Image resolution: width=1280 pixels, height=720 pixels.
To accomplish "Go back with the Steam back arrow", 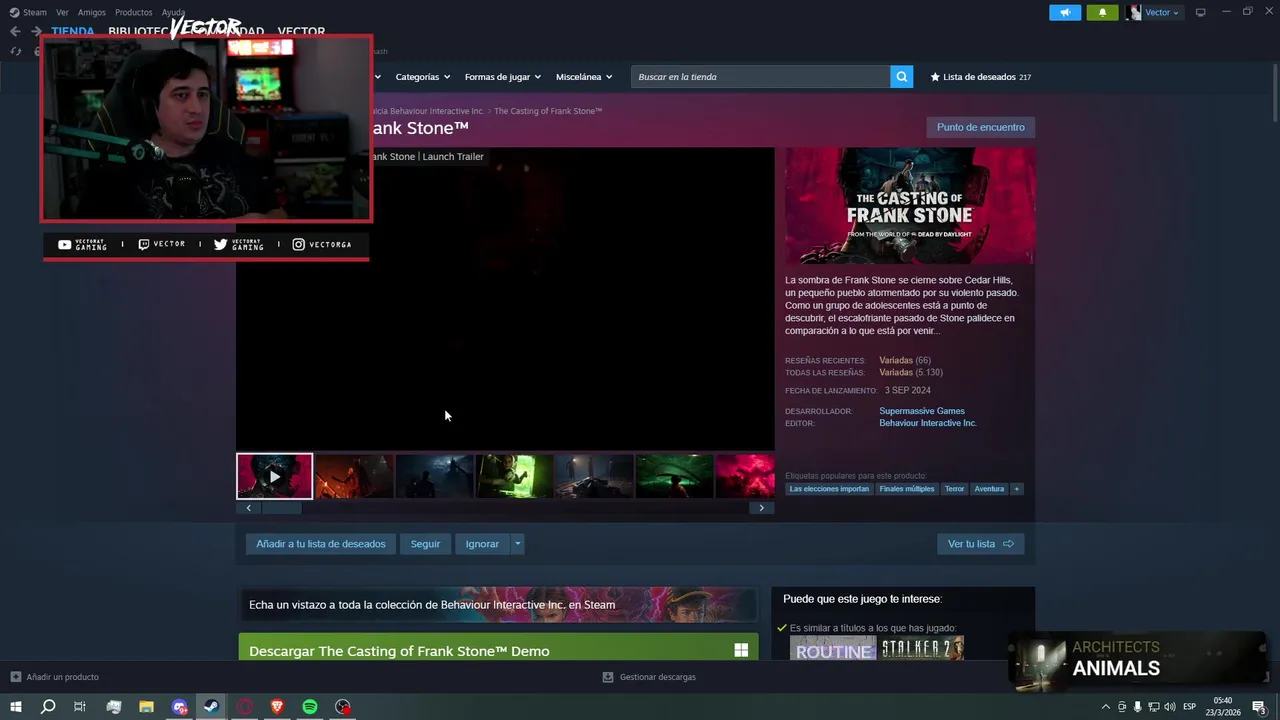I will point(15,31).
